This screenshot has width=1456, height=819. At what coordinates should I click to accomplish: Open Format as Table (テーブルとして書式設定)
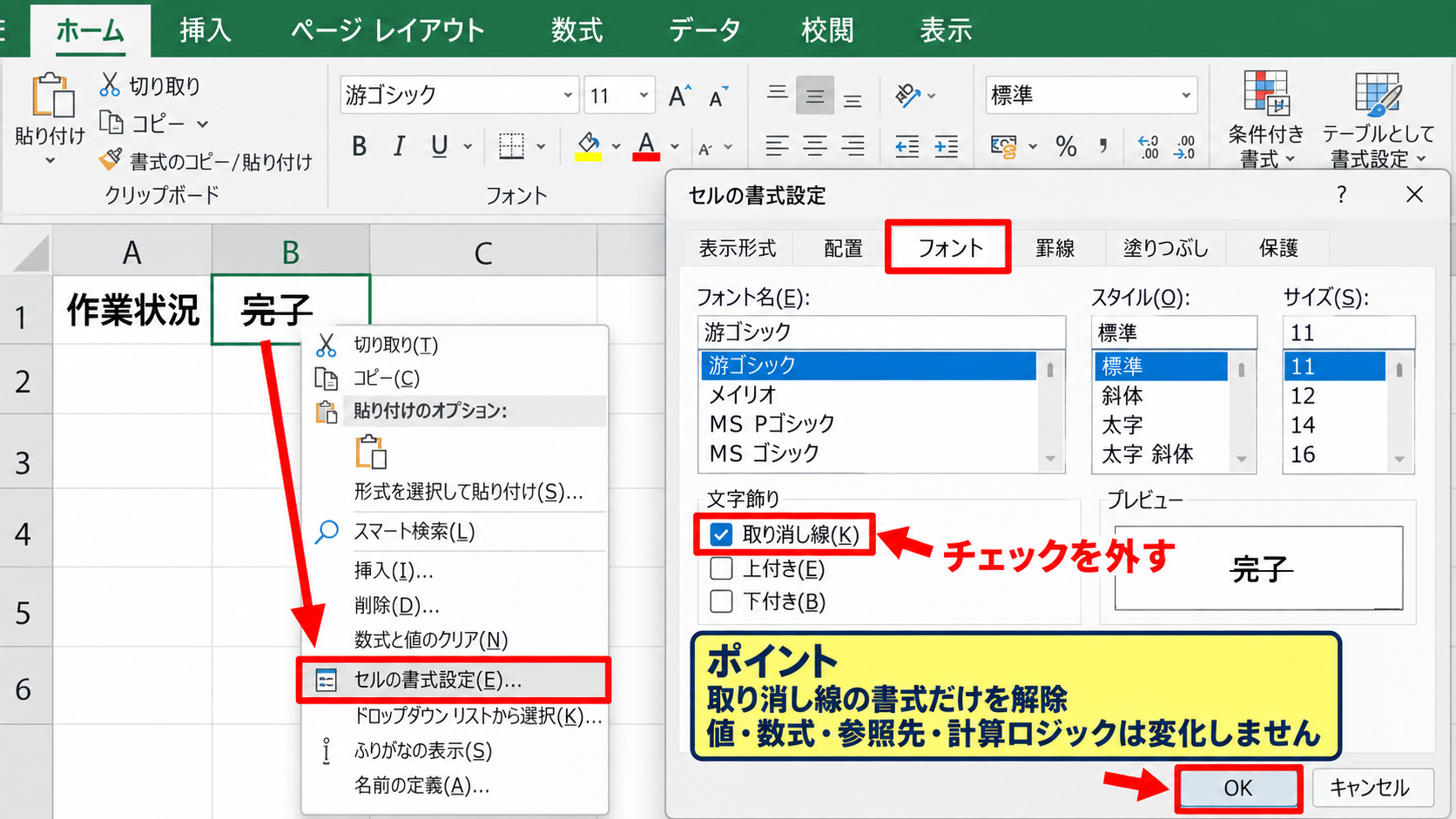(1378, 119)
